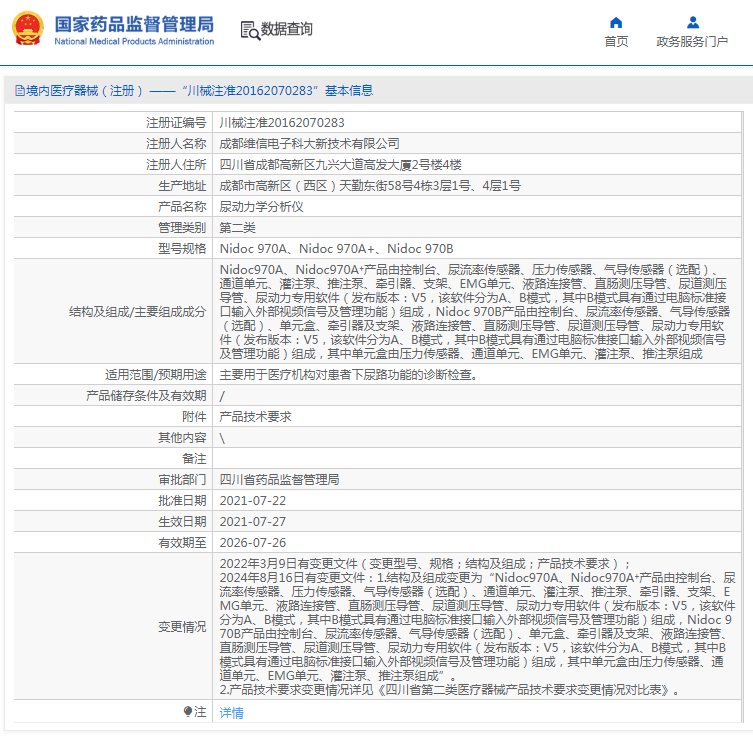Click the 型号规格 label
The width and height of the screenshot is (753, 736).
(x=182, y=249)
